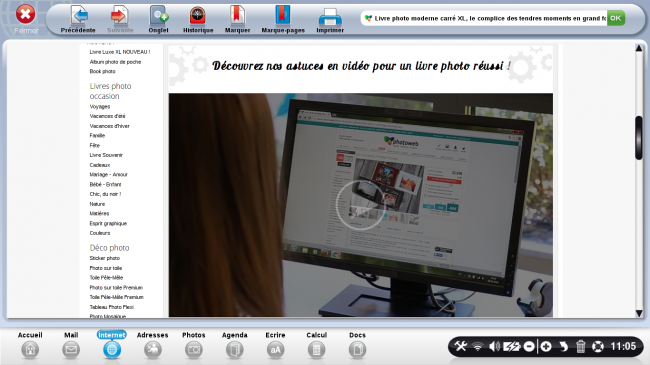Open the Tableau Photo Flexi link

click(112, 307)
